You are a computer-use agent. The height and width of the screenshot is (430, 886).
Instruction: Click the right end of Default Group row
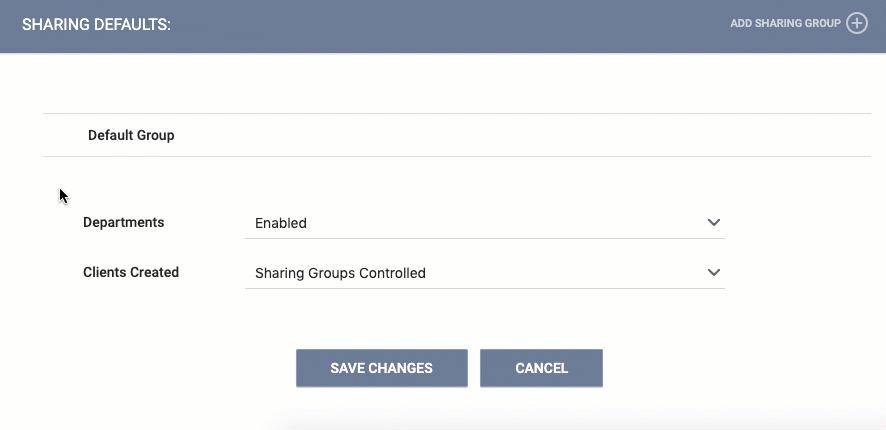click(791, 136)
